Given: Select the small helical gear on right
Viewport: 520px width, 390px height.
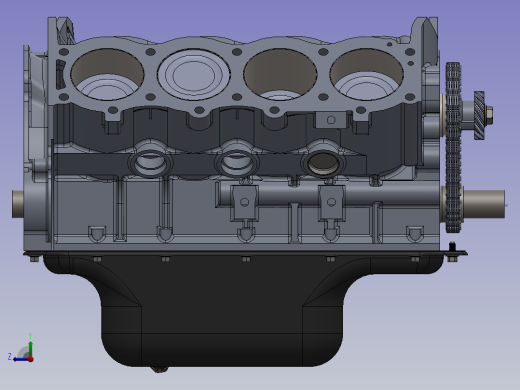Looking at the screenshot, I should tap(479, 115).
